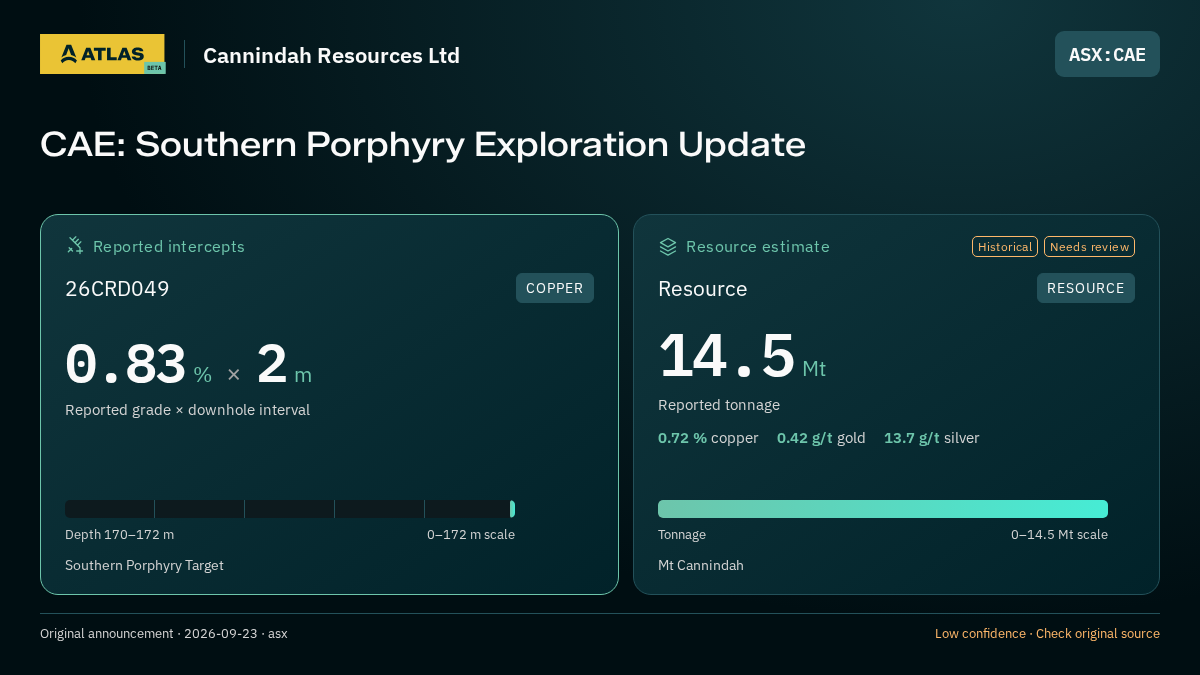The height and width of the screenshot is (675, 1200).
Task: Click the 26CRD049 hole ID
Action: [117, 289]
